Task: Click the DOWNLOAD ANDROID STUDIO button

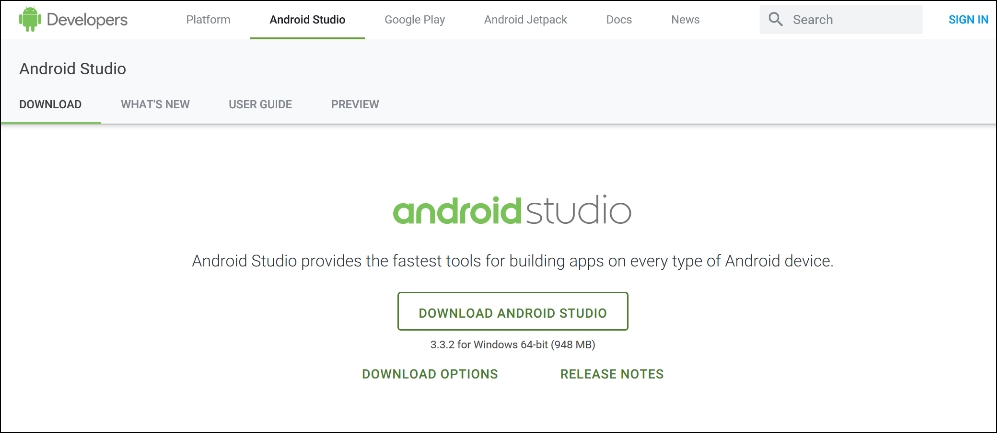Action: click(x=512, y=312)
